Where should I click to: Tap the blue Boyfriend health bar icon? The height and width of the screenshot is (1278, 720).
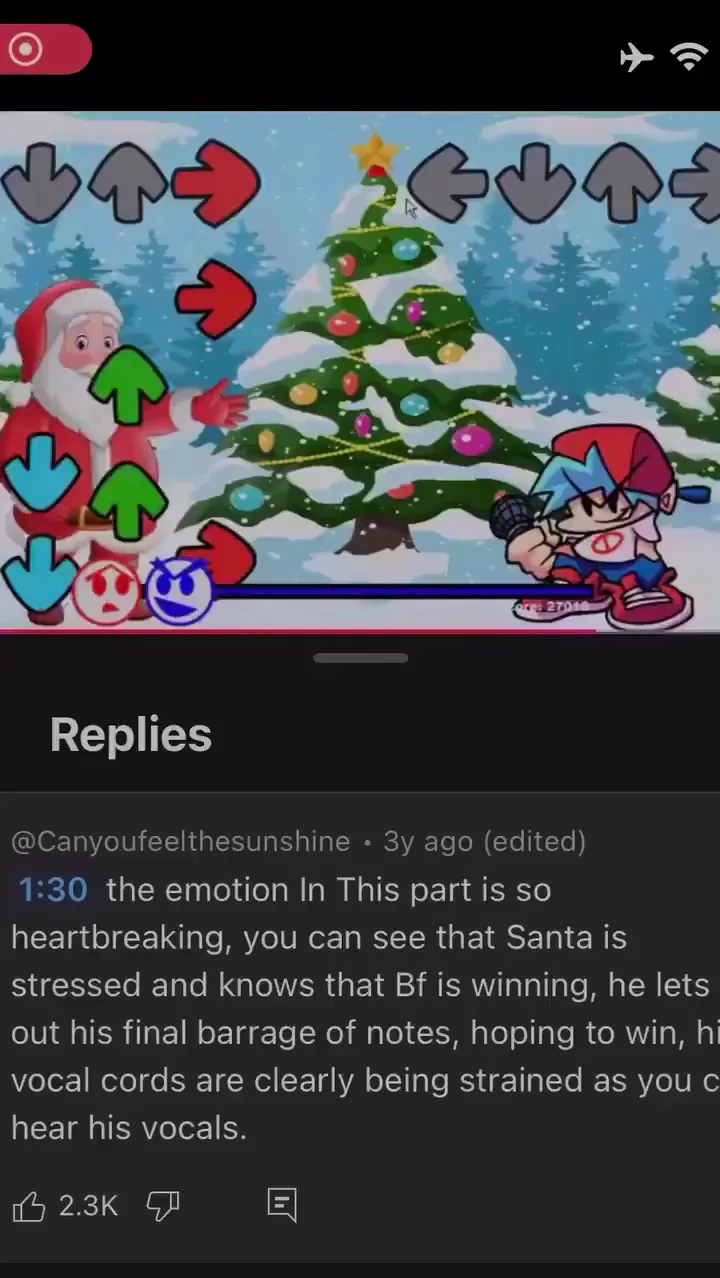179,590
